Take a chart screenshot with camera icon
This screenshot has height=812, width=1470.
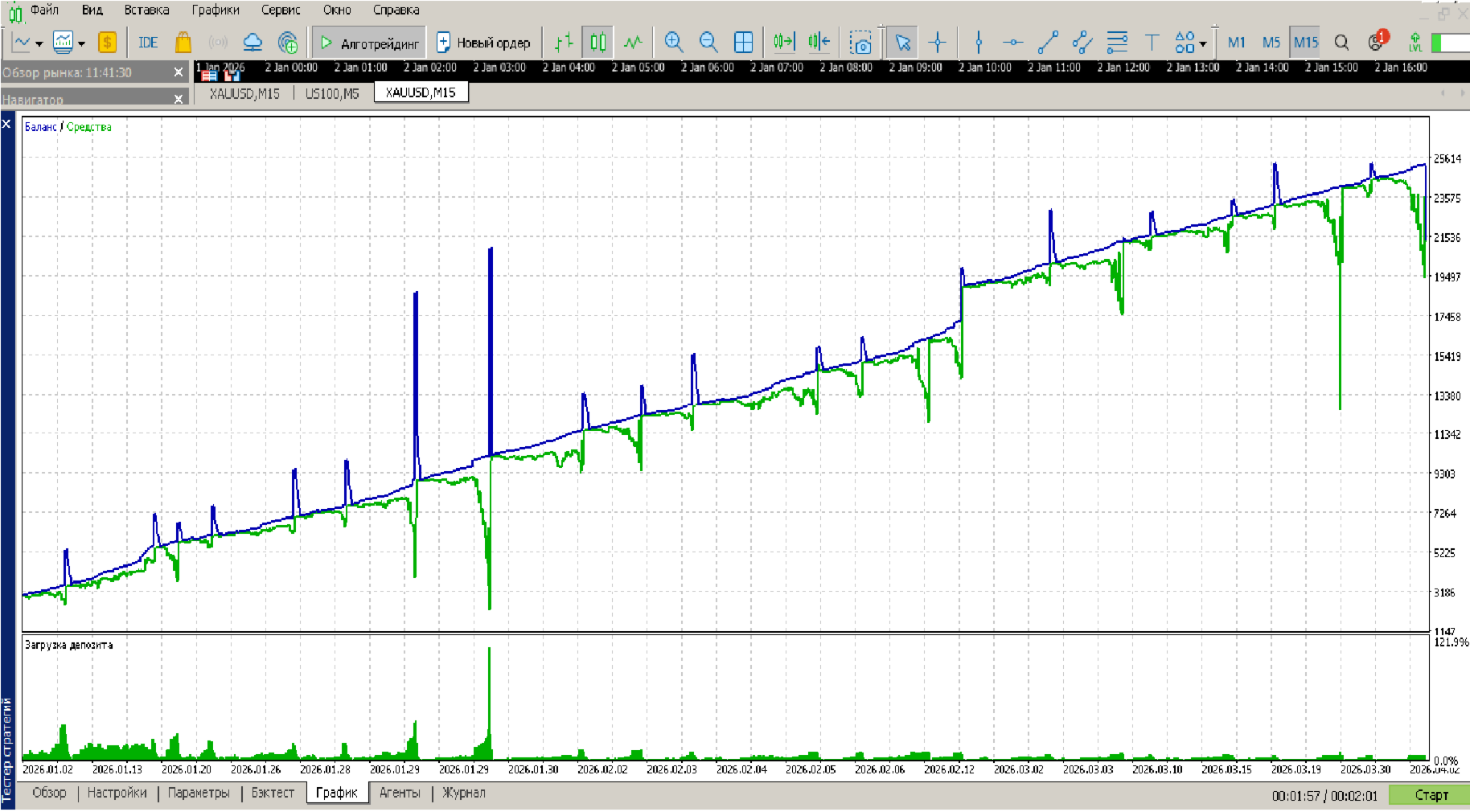(860, 43)
